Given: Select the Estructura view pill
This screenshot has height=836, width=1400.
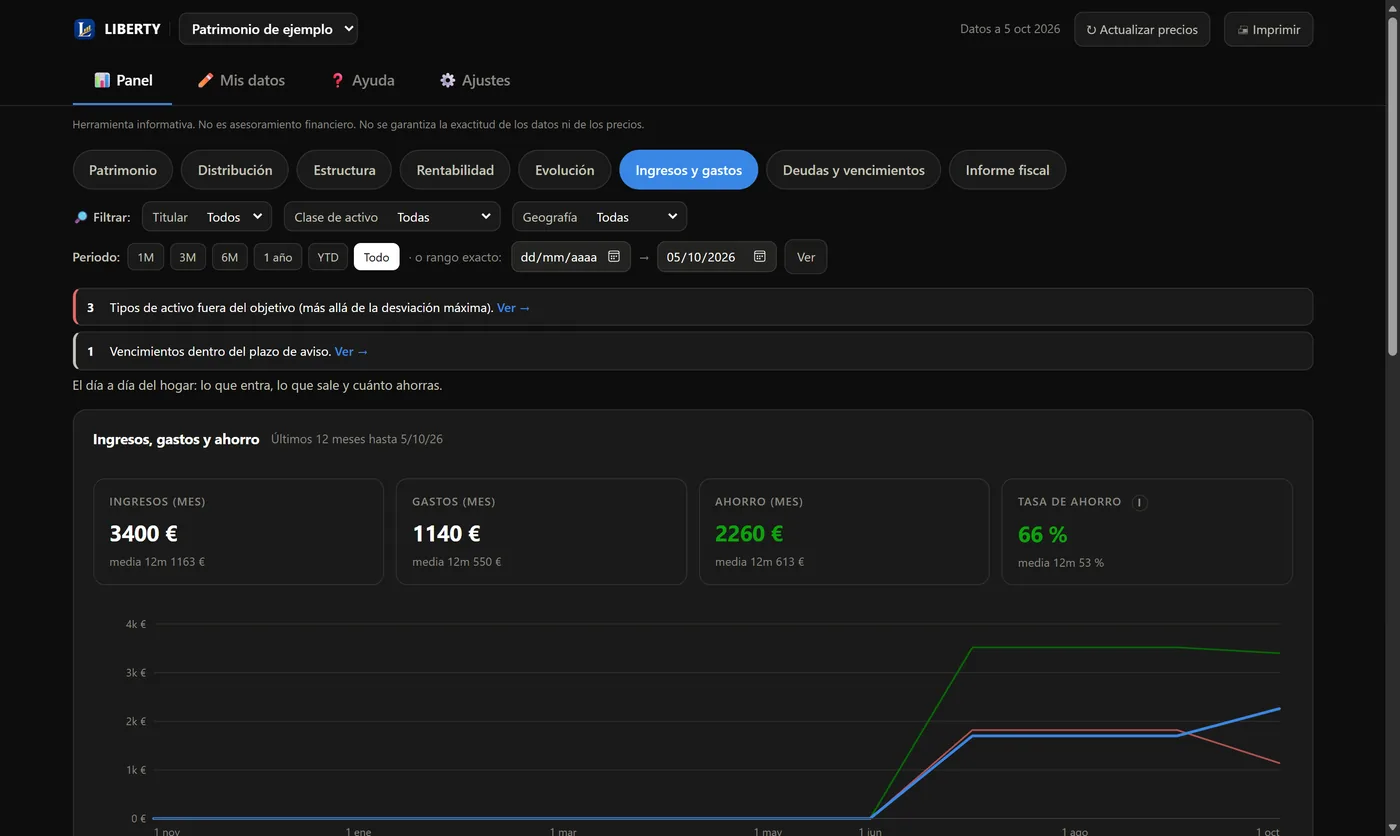Looking at the screenshot, I should point(344,170).
